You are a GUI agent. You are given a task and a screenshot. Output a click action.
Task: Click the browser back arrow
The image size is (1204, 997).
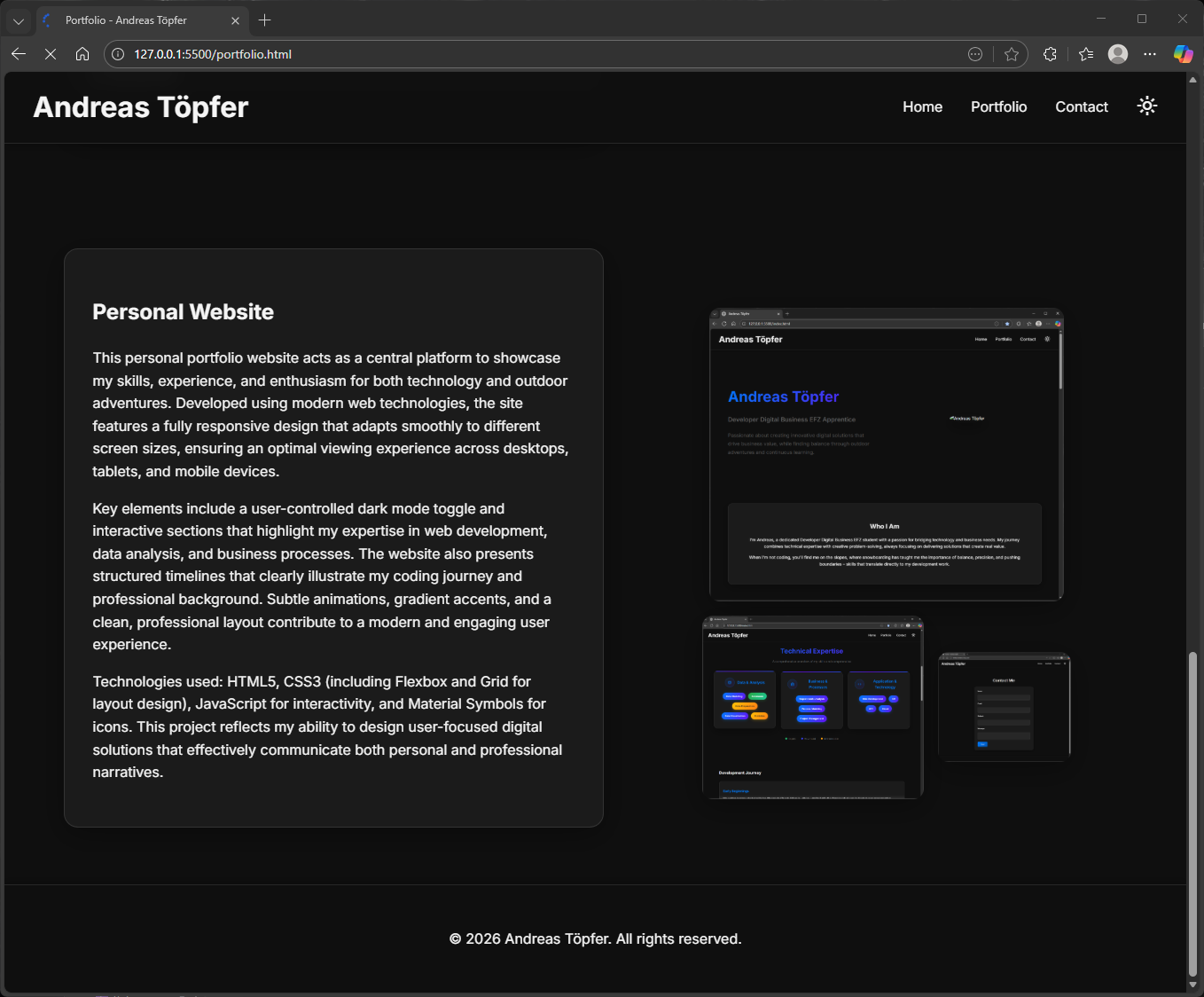pos(19,54)
